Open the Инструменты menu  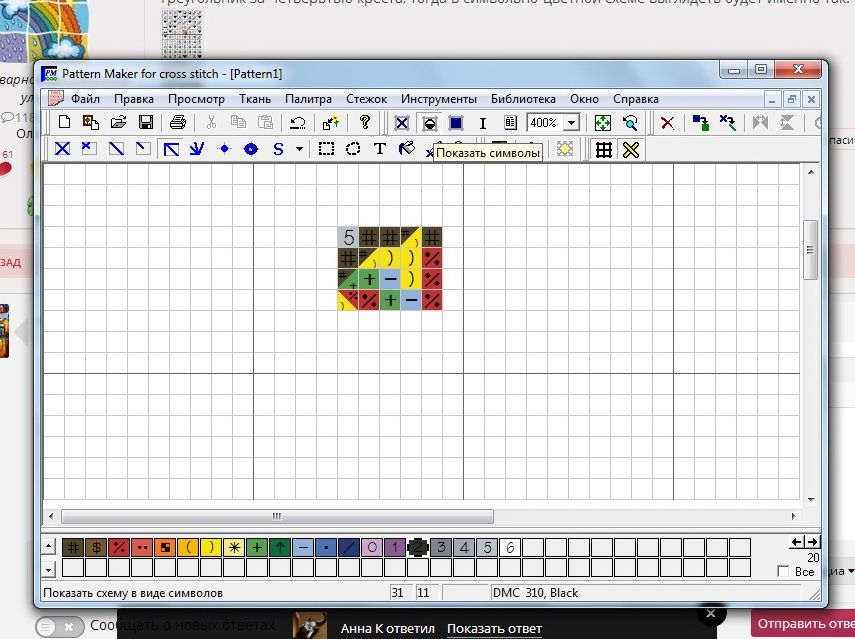(438, 99)
